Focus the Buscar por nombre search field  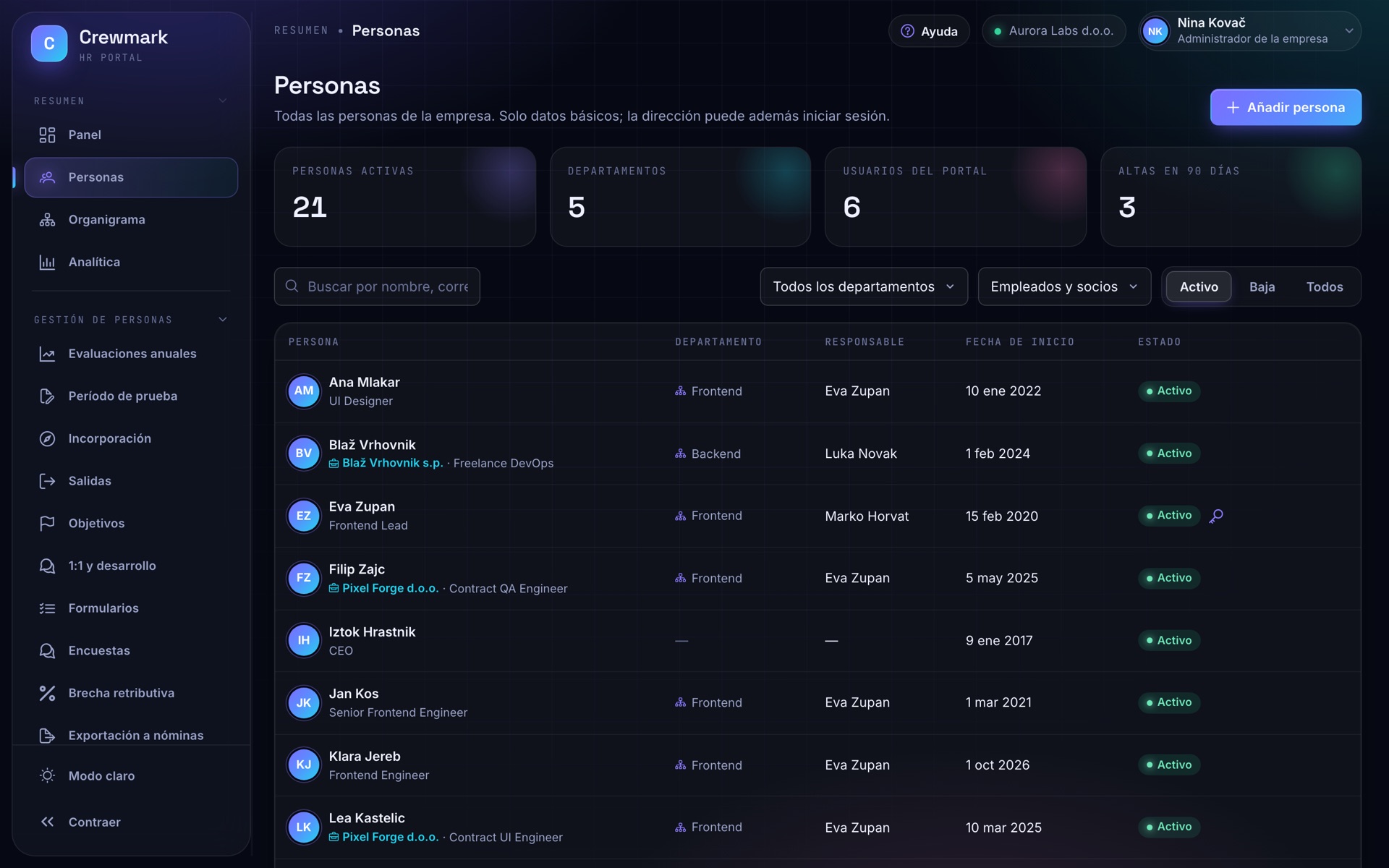pyautogui.click(x=377, y=286)
